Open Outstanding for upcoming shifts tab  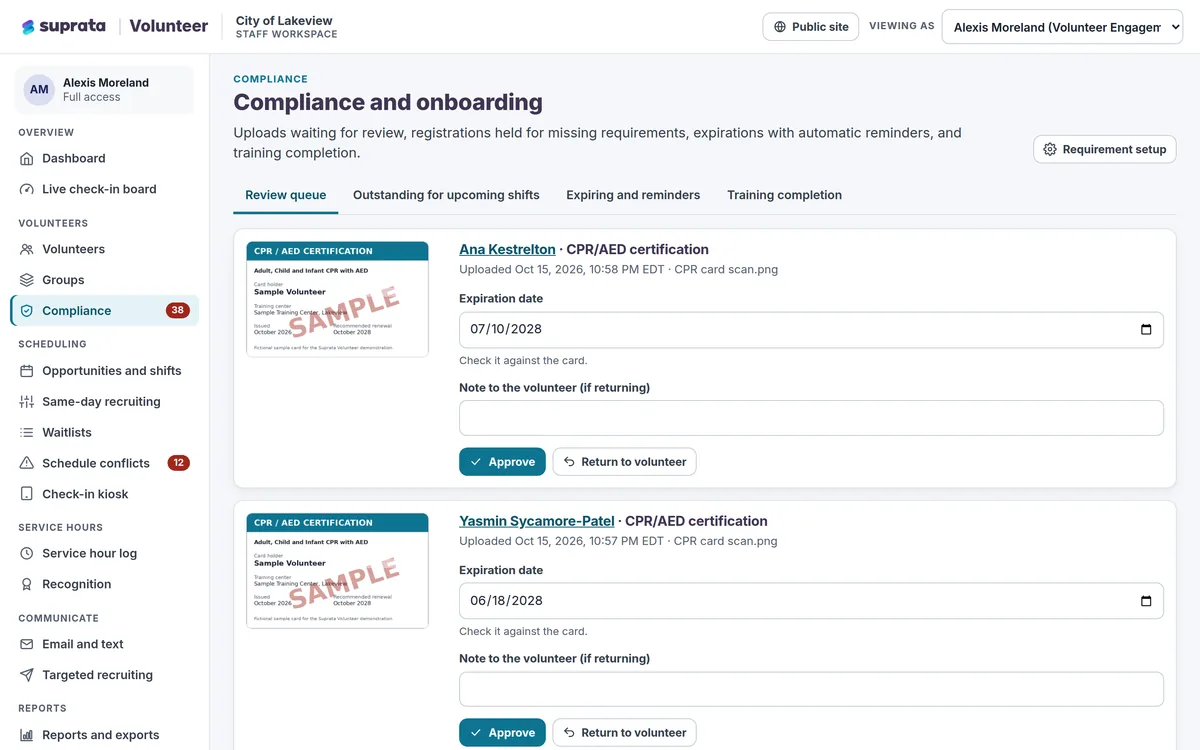(446, 195)
